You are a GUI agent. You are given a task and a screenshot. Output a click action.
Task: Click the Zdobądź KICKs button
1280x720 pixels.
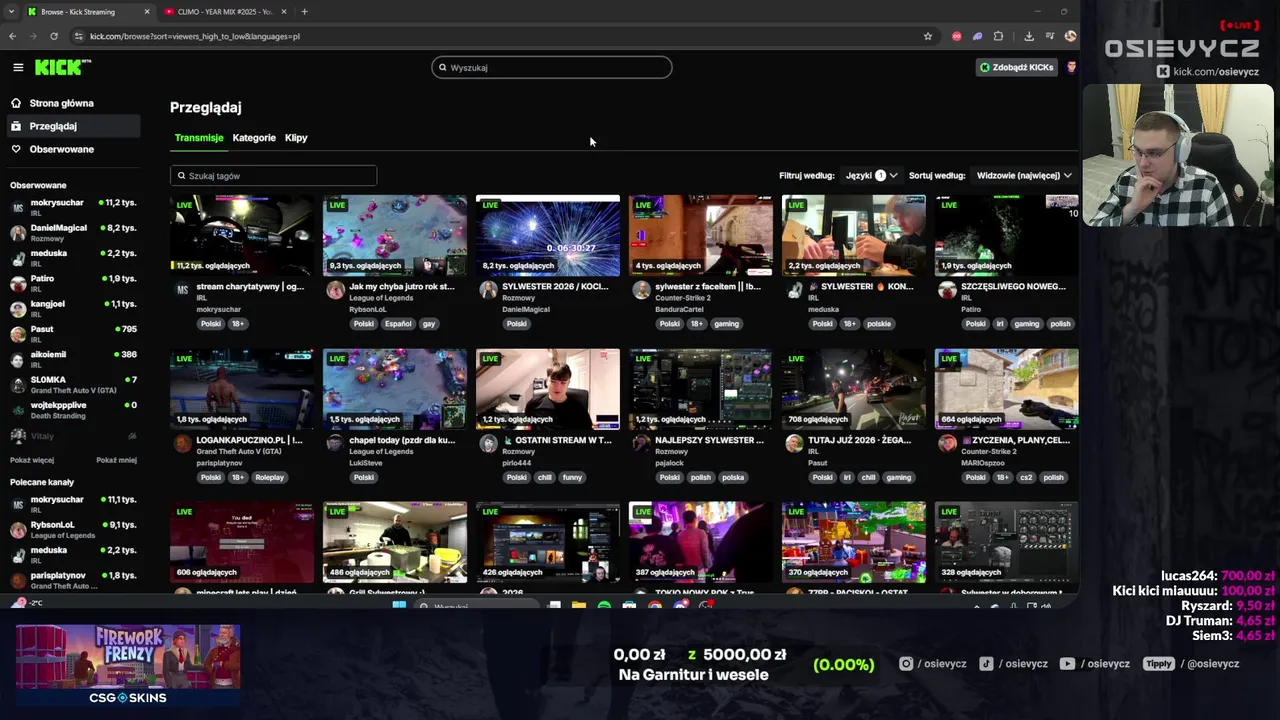click(1016, 67)
